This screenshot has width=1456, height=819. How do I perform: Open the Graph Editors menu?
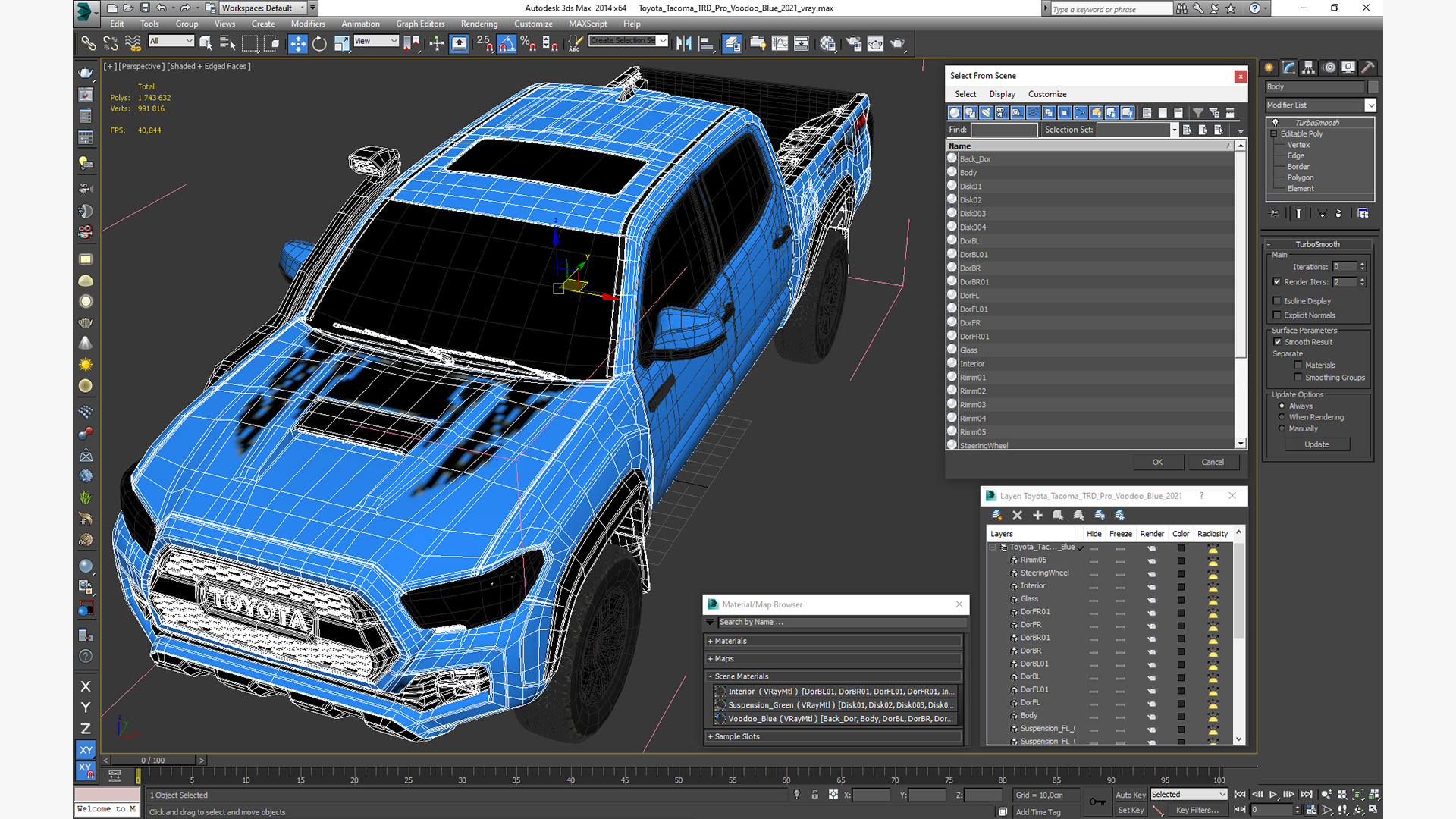[x=420, y=24]
